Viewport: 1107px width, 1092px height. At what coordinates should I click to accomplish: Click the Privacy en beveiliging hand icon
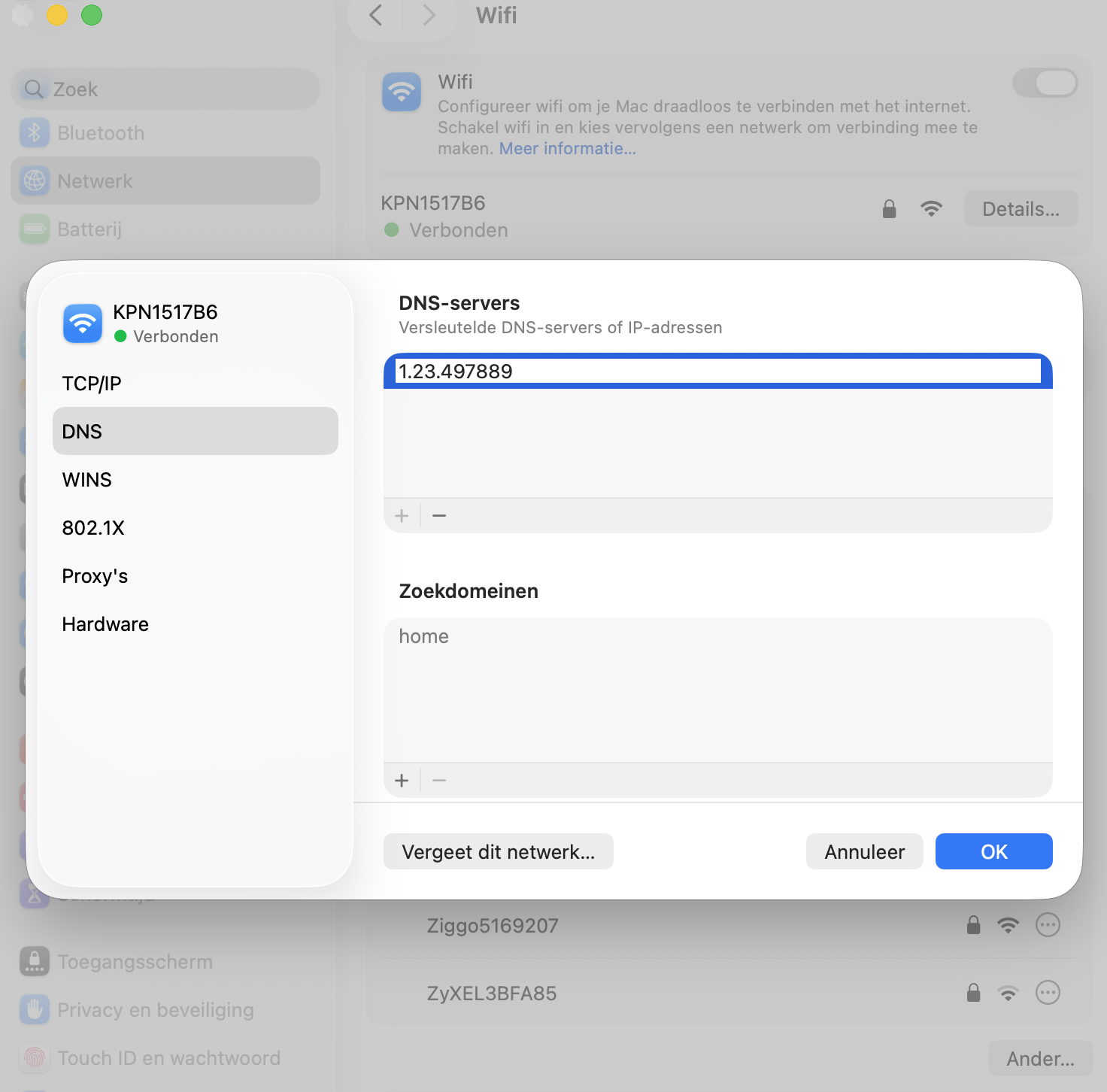click(x=35, y=1009)
